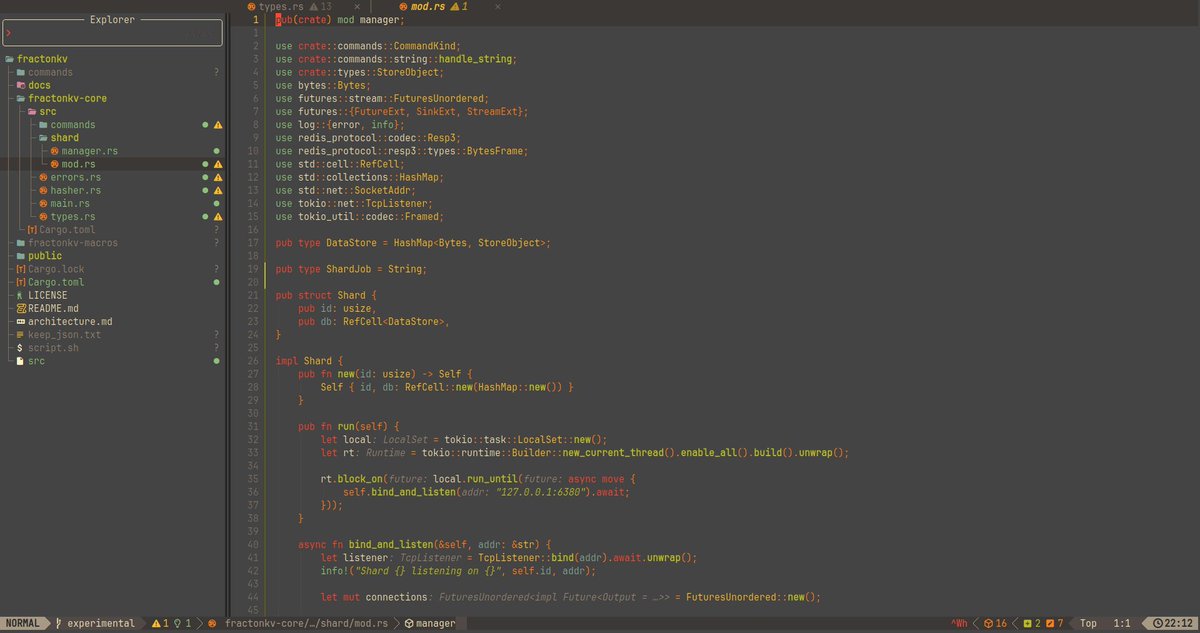Click the warning triangle on the errors.rs row
This screenshot has width=1200, height=633.
(x=218, y=177)
